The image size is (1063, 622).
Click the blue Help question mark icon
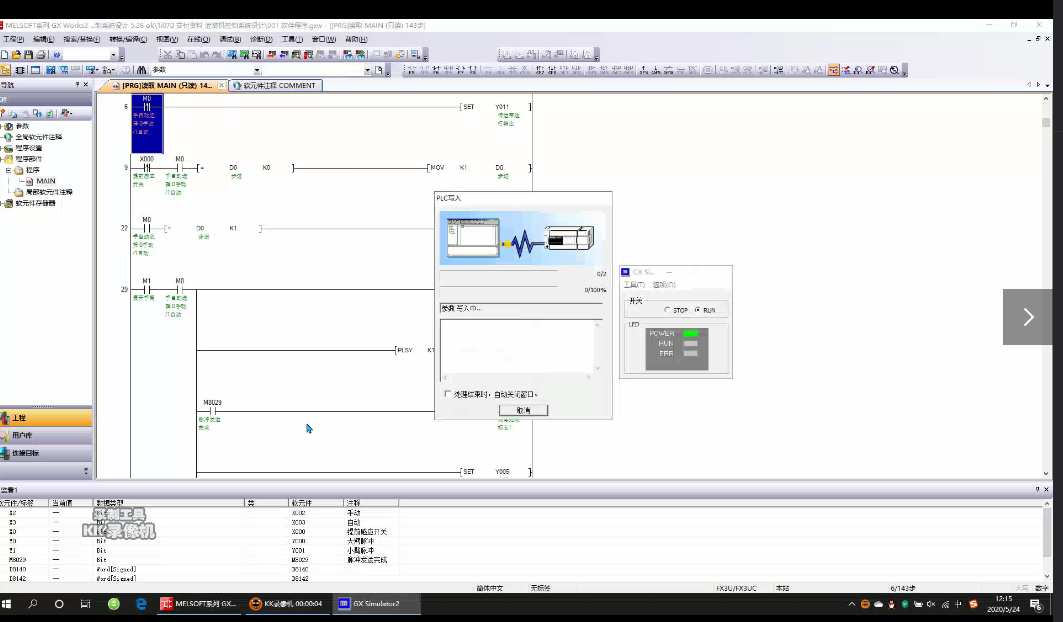tap(57, 54)
